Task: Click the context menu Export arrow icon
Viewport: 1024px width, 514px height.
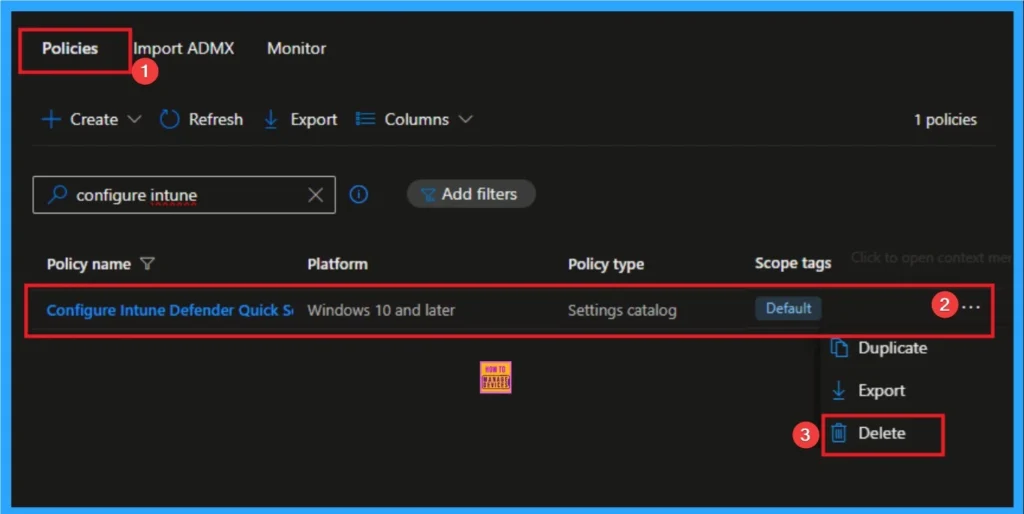Action: pos(839,391)
